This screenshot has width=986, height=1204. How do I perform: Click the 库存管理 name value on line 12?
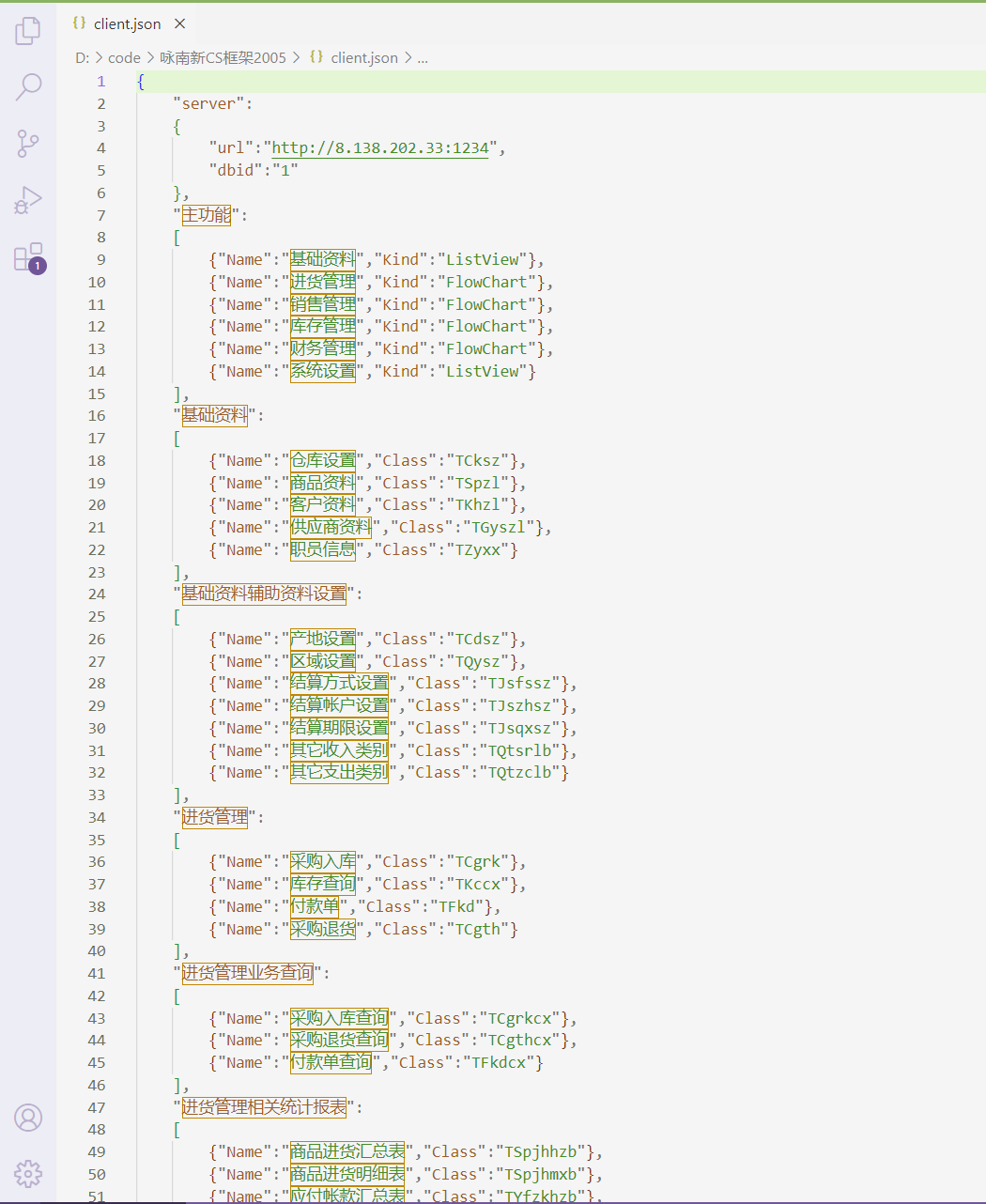tap(323, 326)
